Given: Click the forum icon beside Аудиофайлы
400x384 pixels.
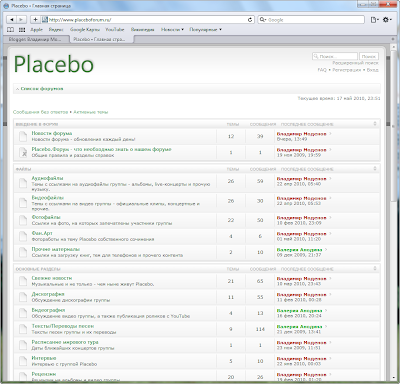Looking at the screenshot, I should 23,183.
